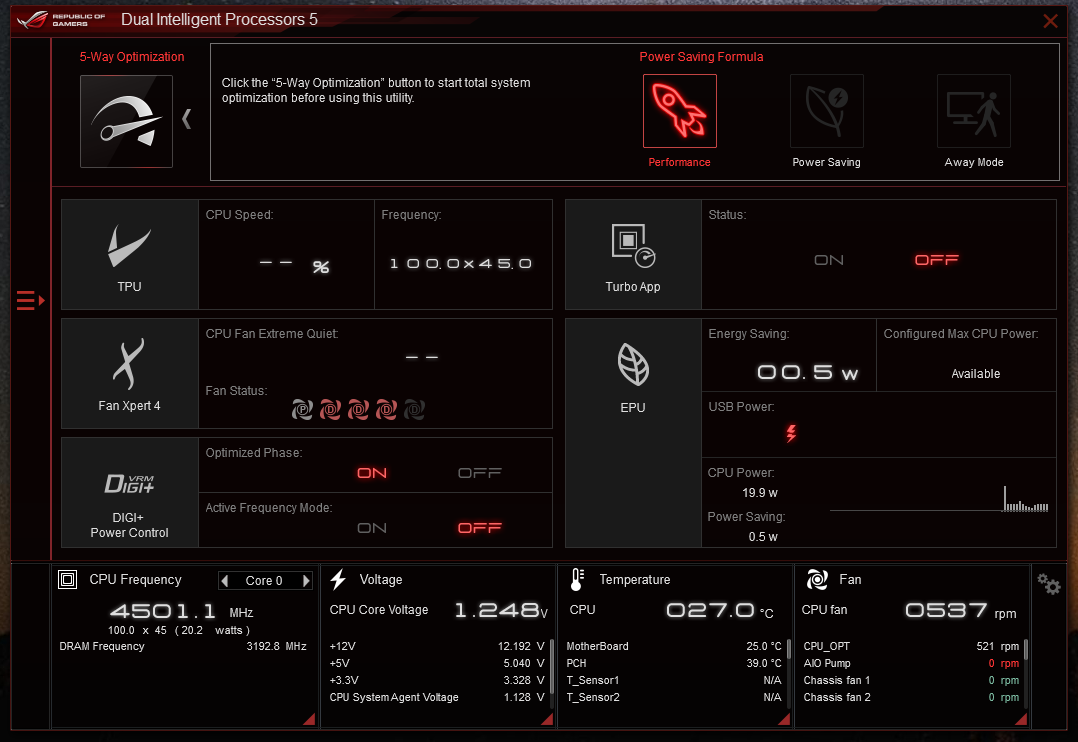Click the second fan status icon
The width and height of the screenshot is (1078, 742).
point(330,410)
